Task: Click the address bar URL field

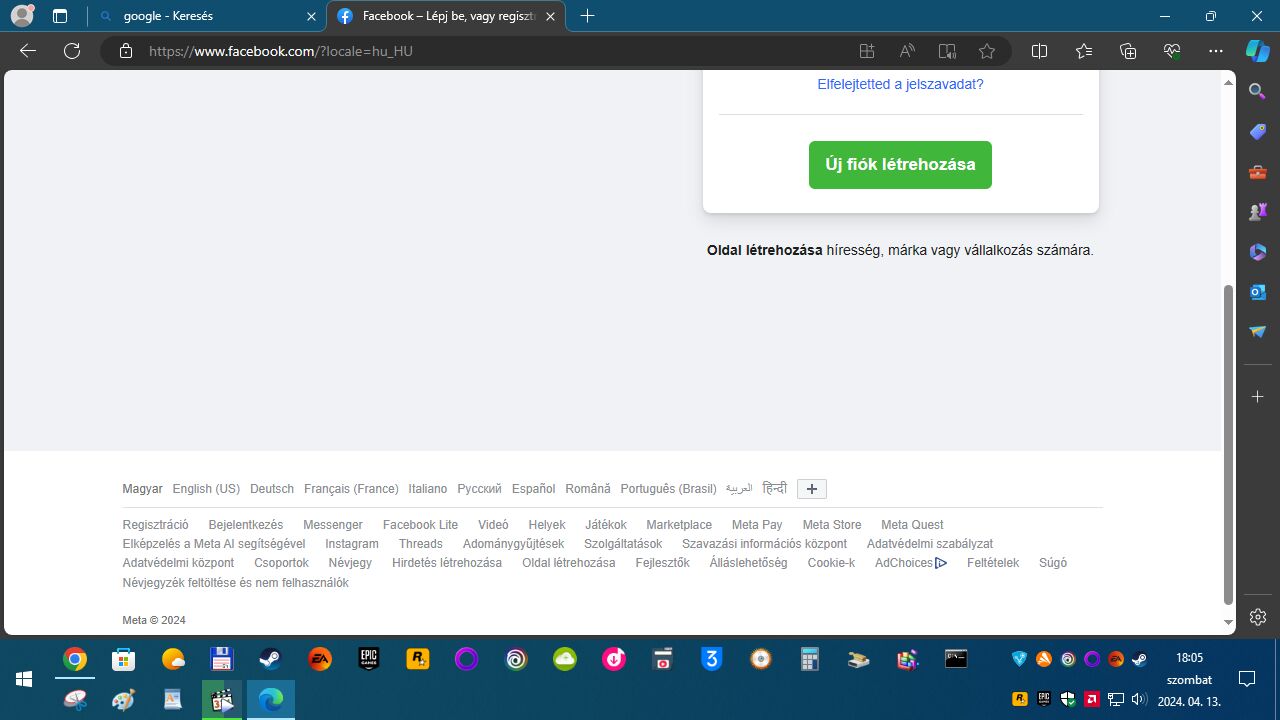Action: click(x=480, y=51)
